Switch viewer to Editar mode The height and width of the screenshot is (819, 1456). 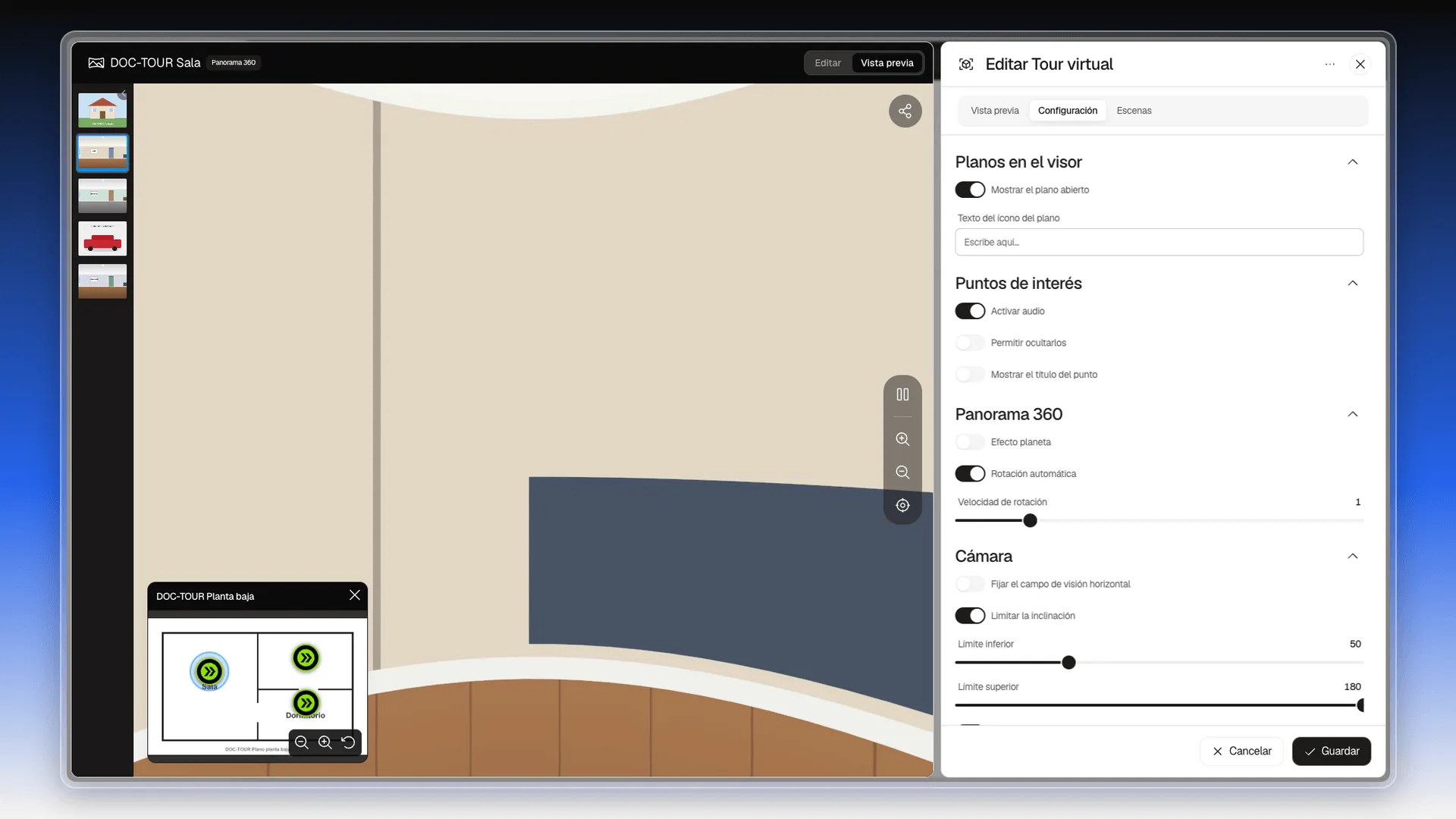(827, 63)
